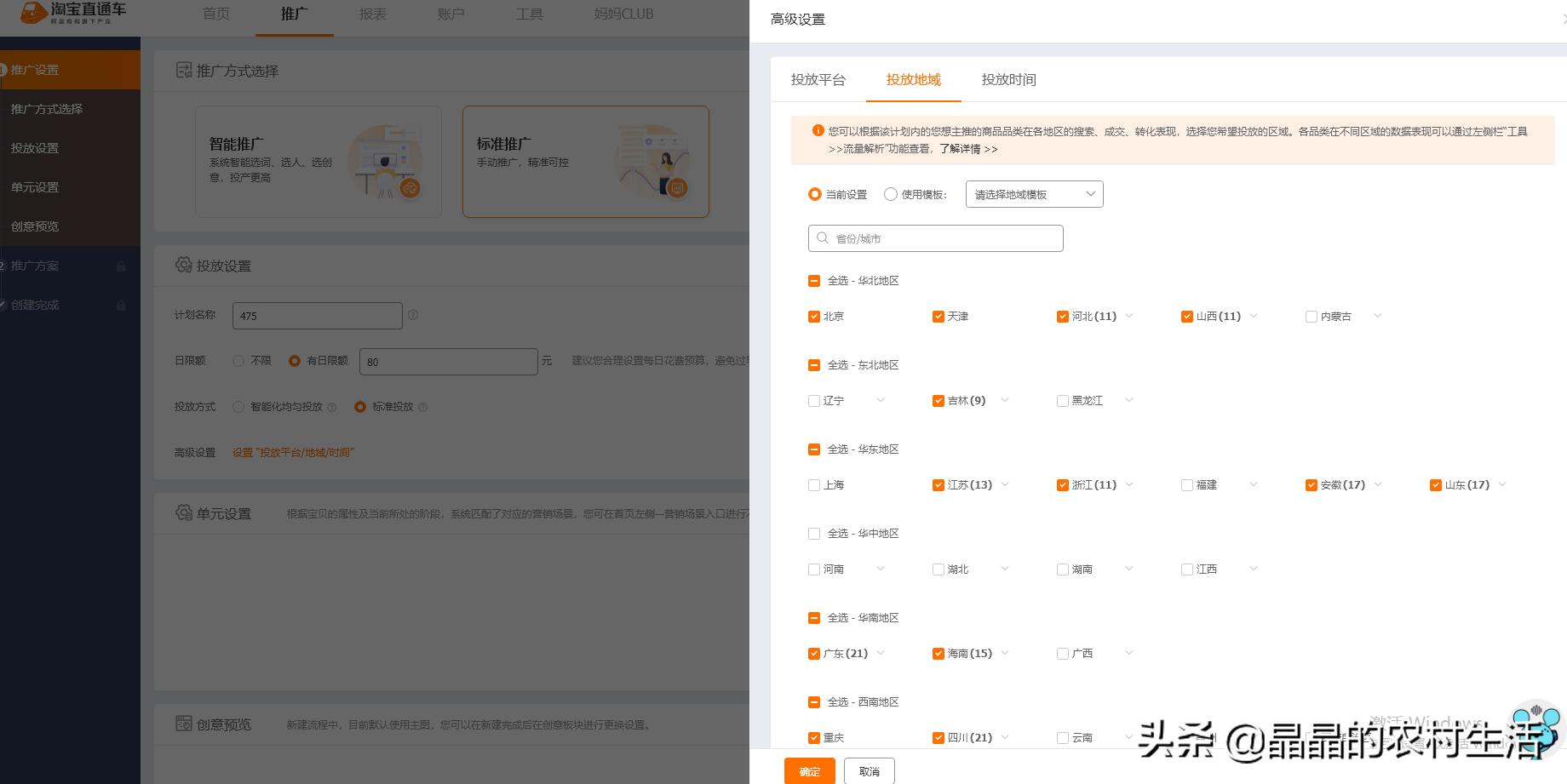Click the document icon beside 推广方式选择 heading
Image resolution: width=1567 pixels, height=784 pixels.
click(184, 71)
